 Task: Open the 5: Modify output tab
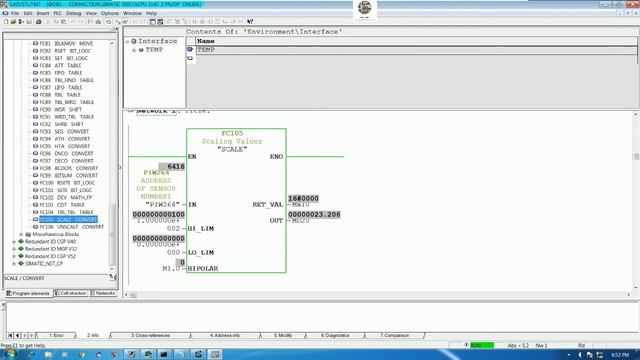tap(283, 336)
